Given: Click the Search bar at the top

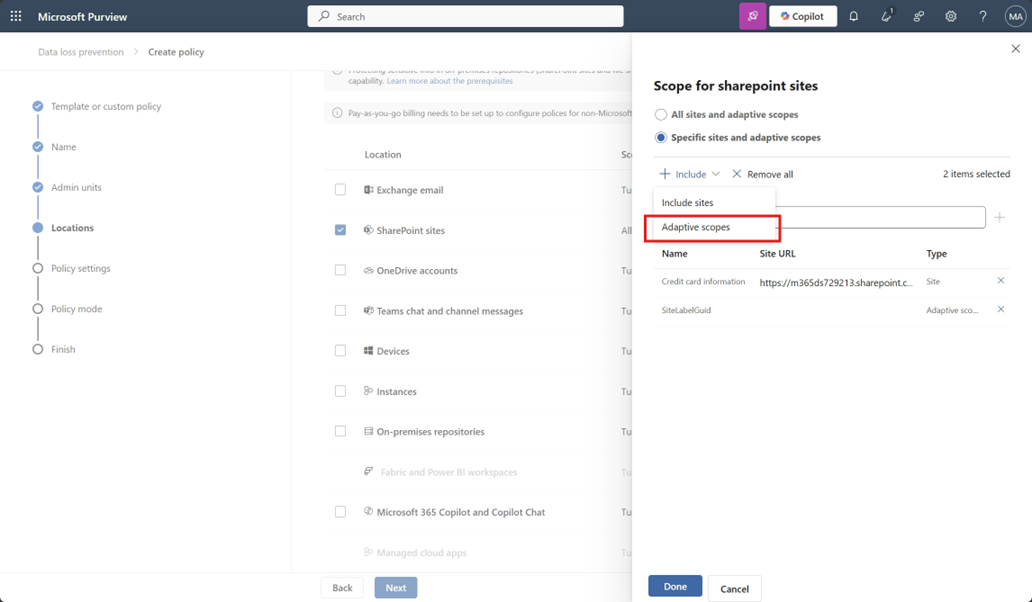Looking at the screenshot, I should pyautogui.click(x=464, y=16).
